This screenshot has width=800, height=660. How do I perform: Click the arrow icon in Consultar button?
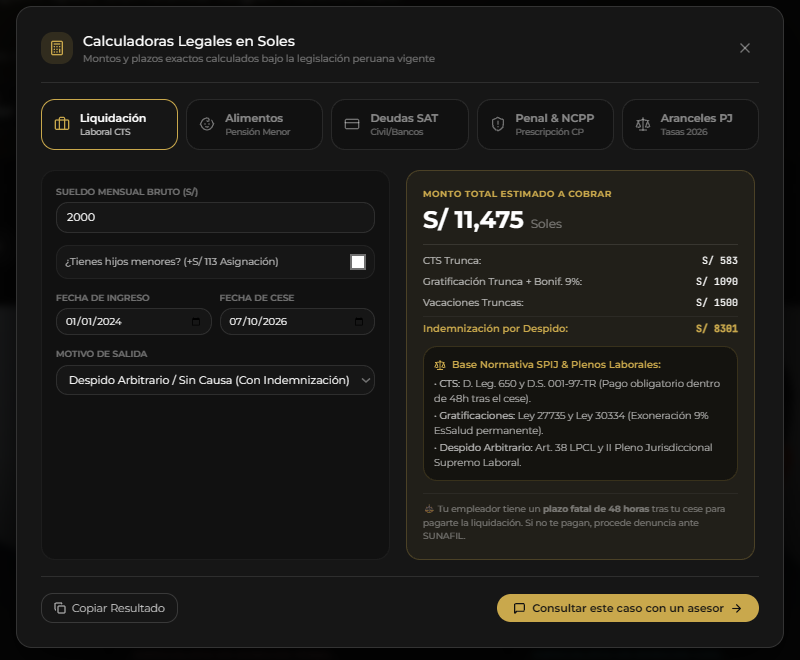(x=737, y=608)
